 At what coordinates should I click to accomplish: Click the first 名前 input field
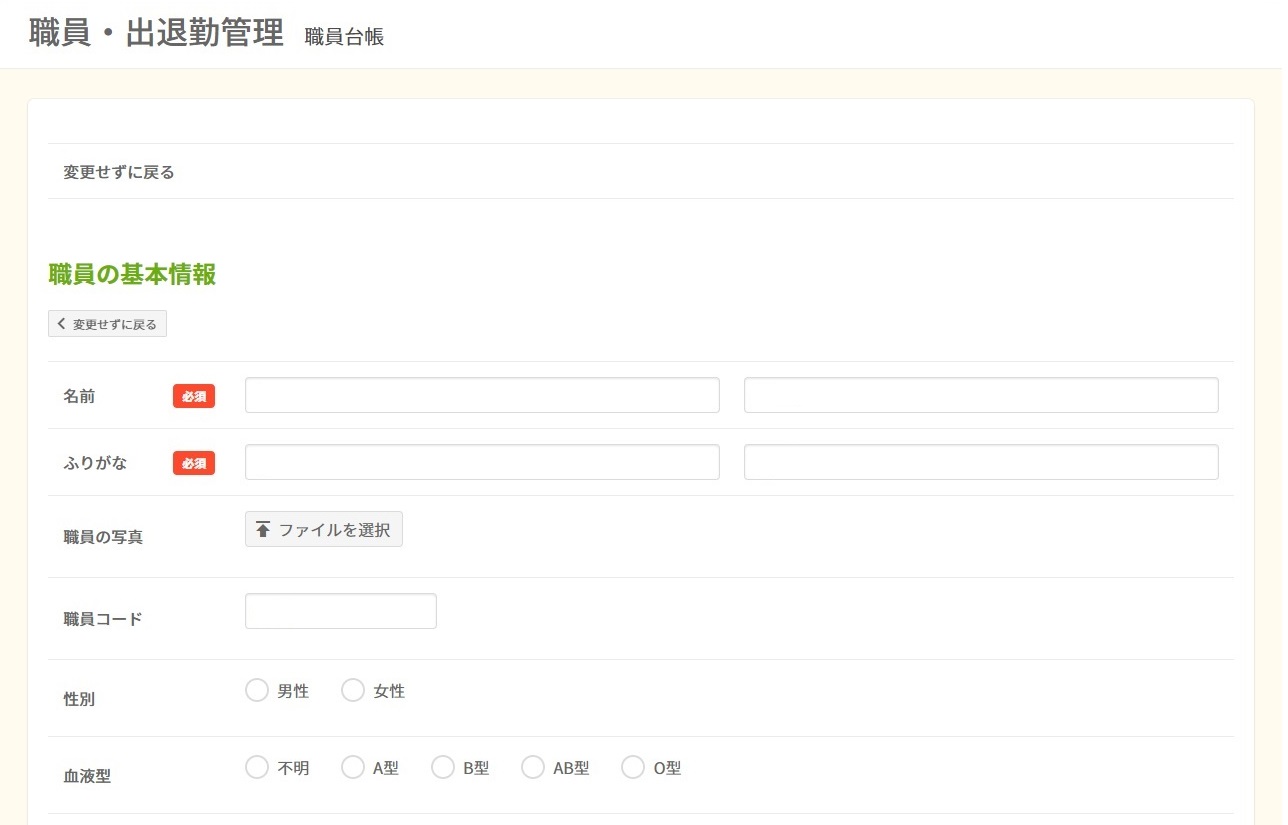(482, 395)
